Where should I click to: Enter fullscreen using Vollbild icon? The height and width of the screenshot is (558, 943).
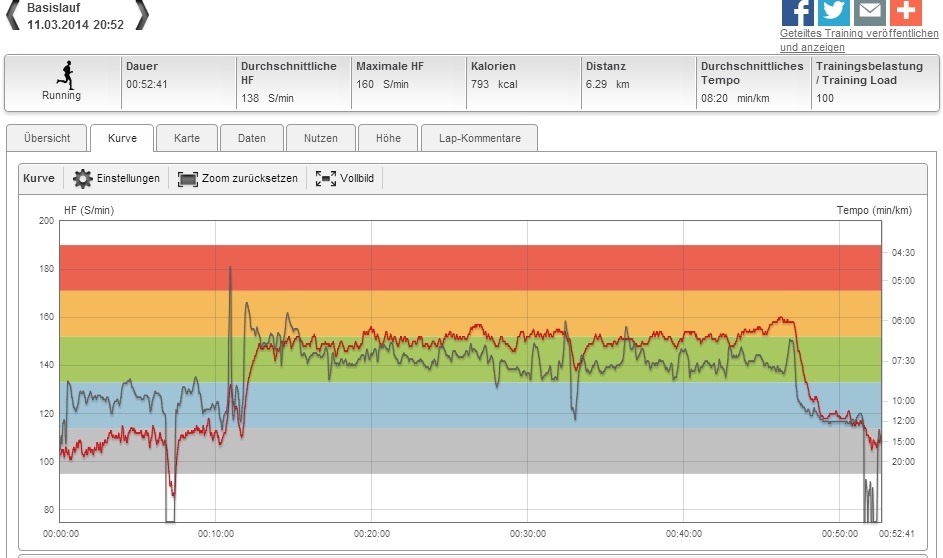[326, 179]
